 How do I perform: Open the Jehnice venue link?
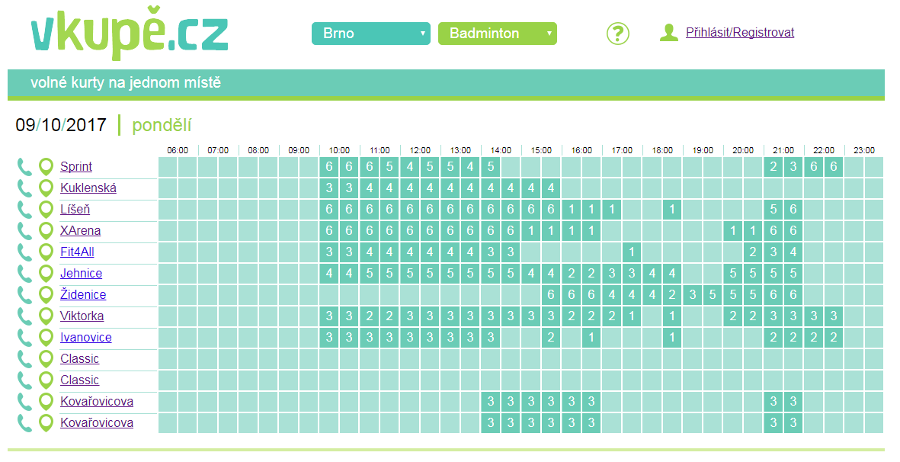tap(81, 273)
